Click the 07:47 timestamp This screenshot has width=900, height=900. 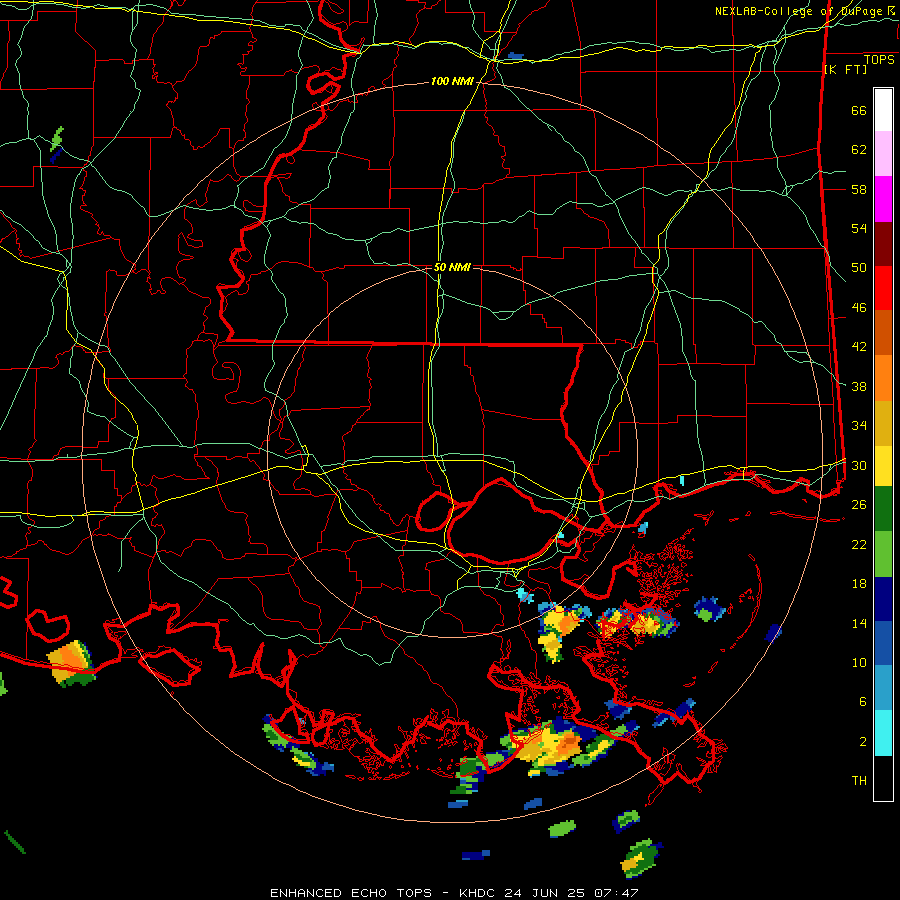click(x=615, y=893)
